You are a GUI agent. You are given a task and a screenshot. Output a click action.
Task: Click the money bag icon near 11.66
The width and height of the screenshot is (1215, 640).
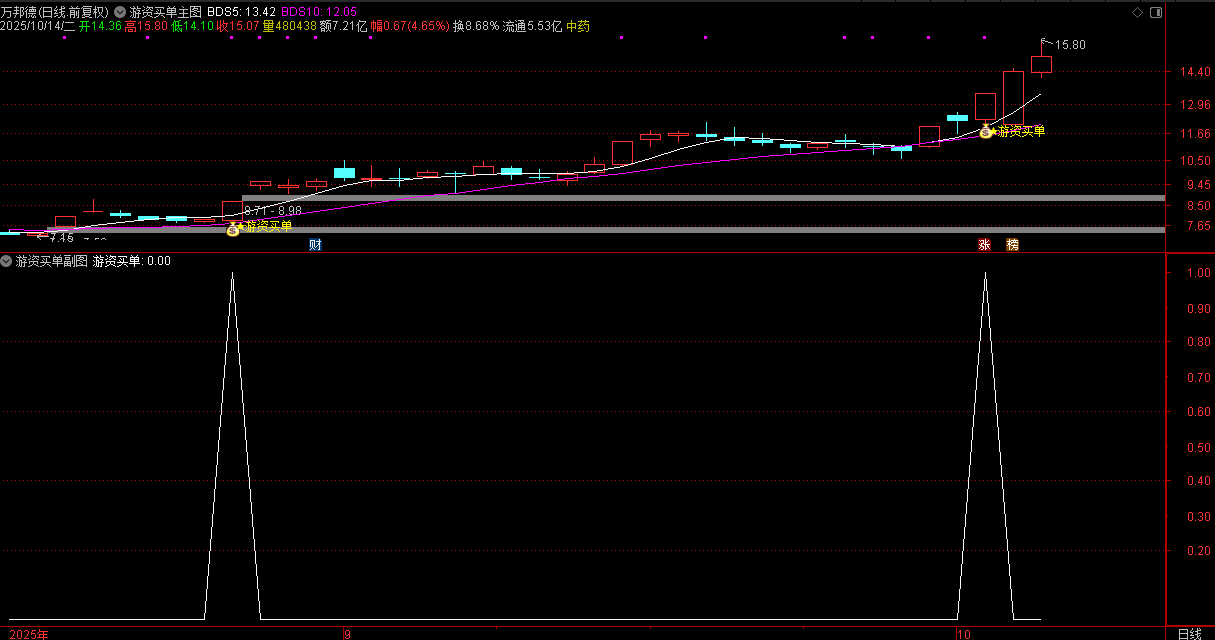985,132
